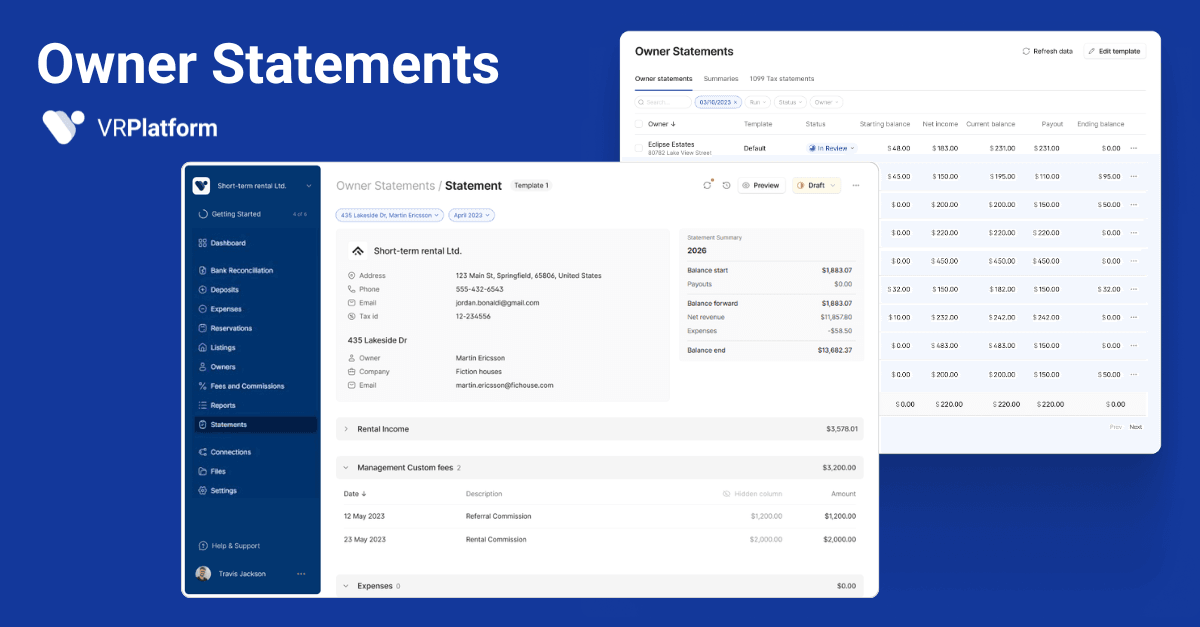
Task: Open the Bank Reconciliation sidebar icon
Action: (x=203, y=270)
